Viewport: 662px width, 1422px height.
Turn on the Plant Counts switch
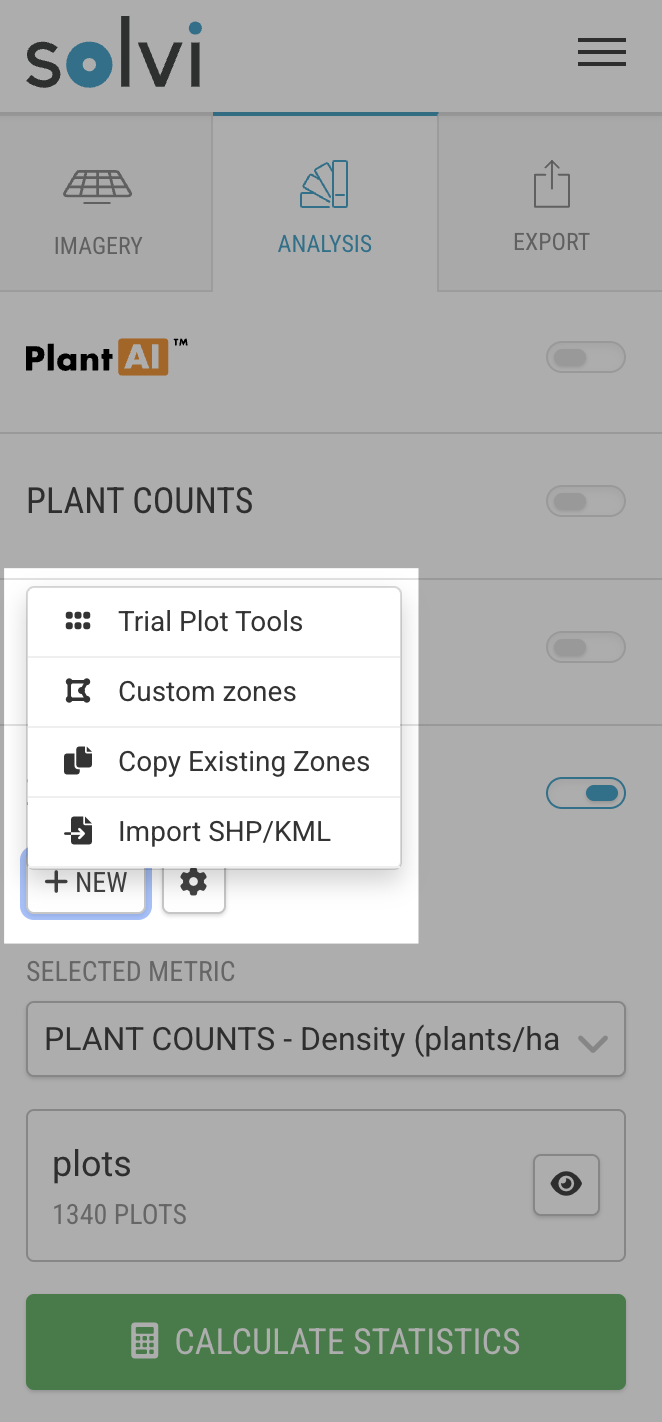pos(586,502)
